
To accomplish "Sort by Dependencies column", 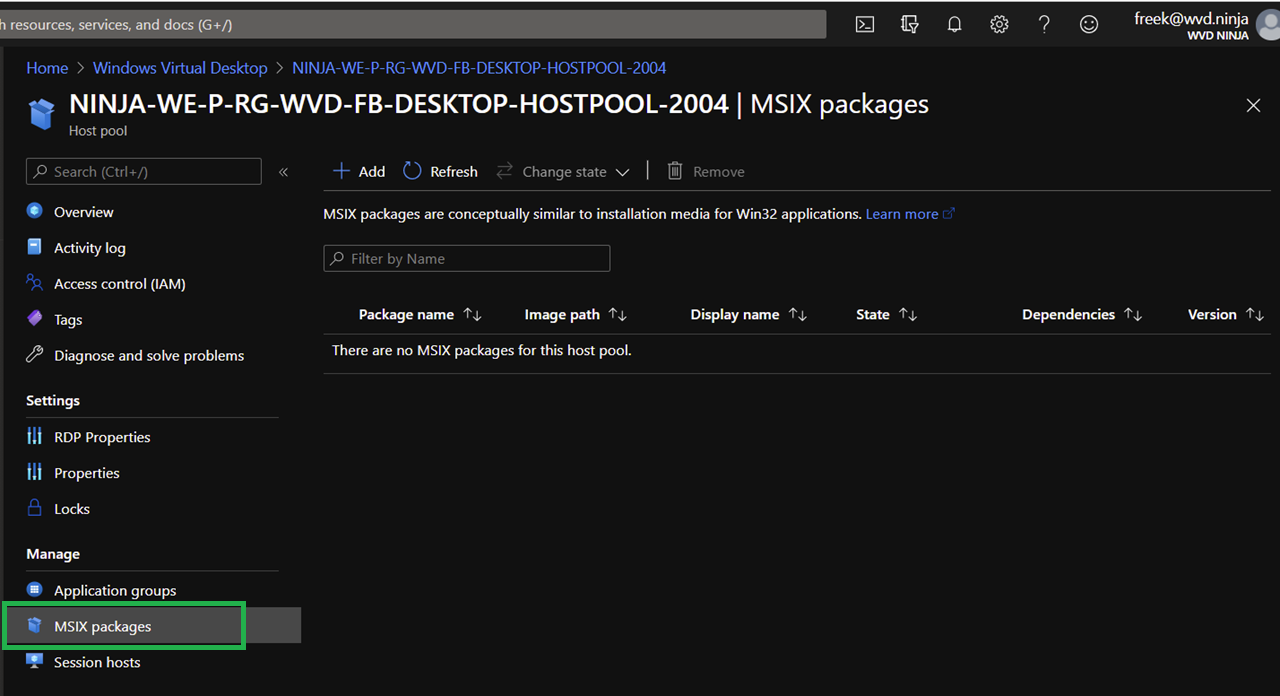I will pos(1082,314).
